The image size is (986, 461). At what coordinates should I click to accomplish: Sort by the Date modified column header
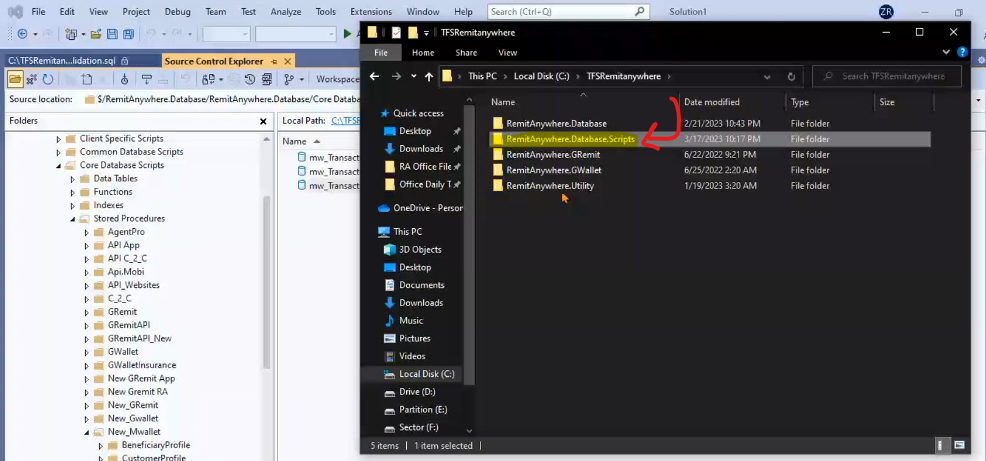[x=712, y=102]
